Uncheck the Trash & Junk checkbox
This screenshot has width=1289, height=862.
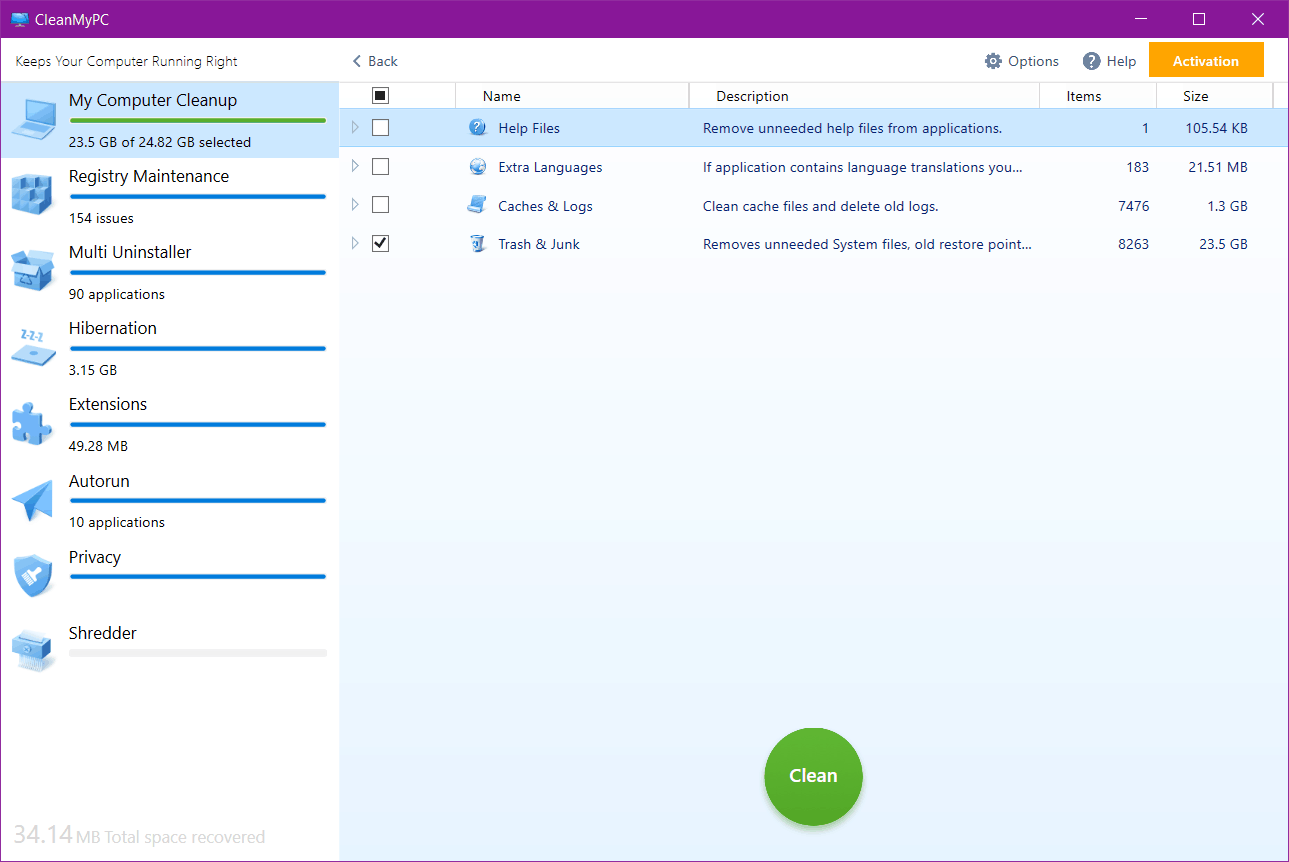[x=380, y=243]
